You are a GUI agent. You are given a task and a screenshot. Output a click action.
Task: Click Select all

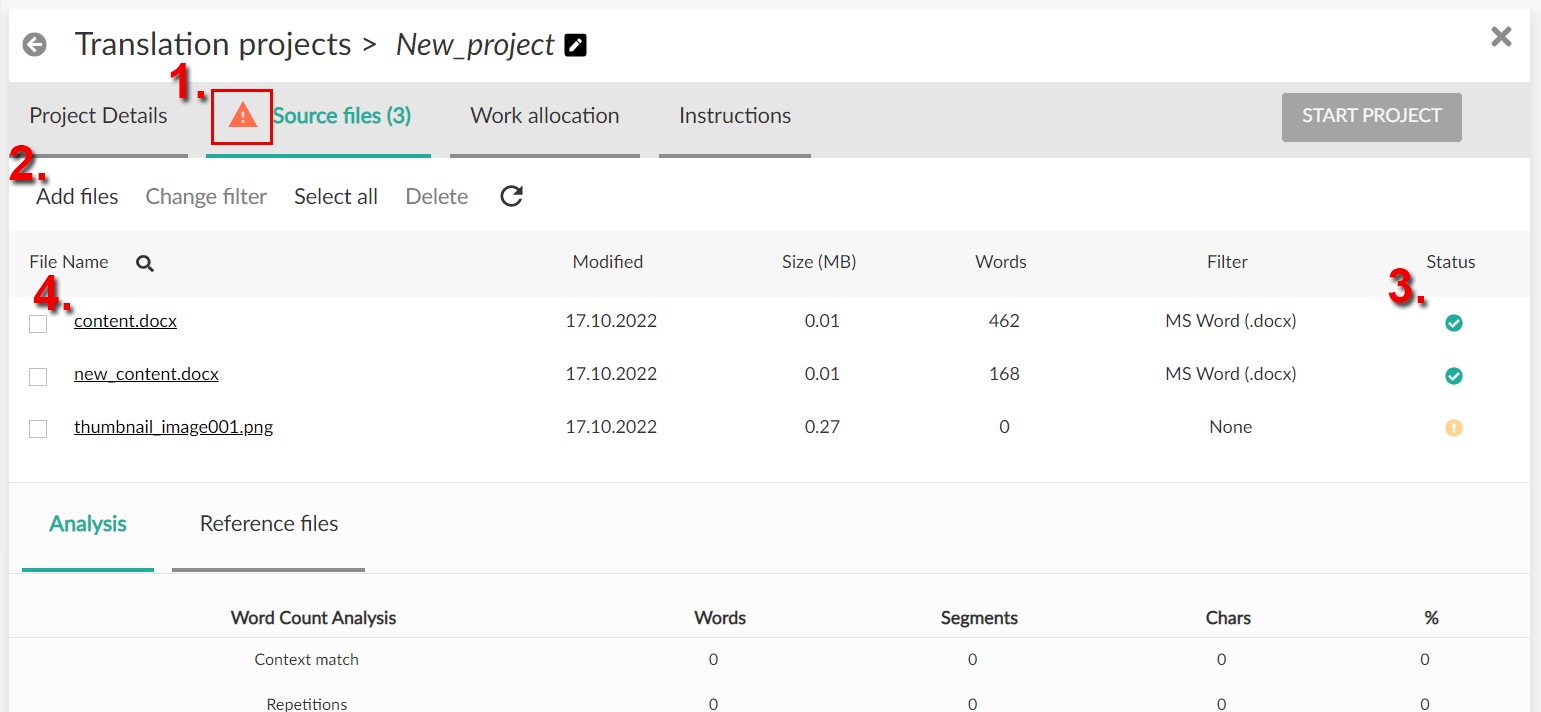(336, 197)
